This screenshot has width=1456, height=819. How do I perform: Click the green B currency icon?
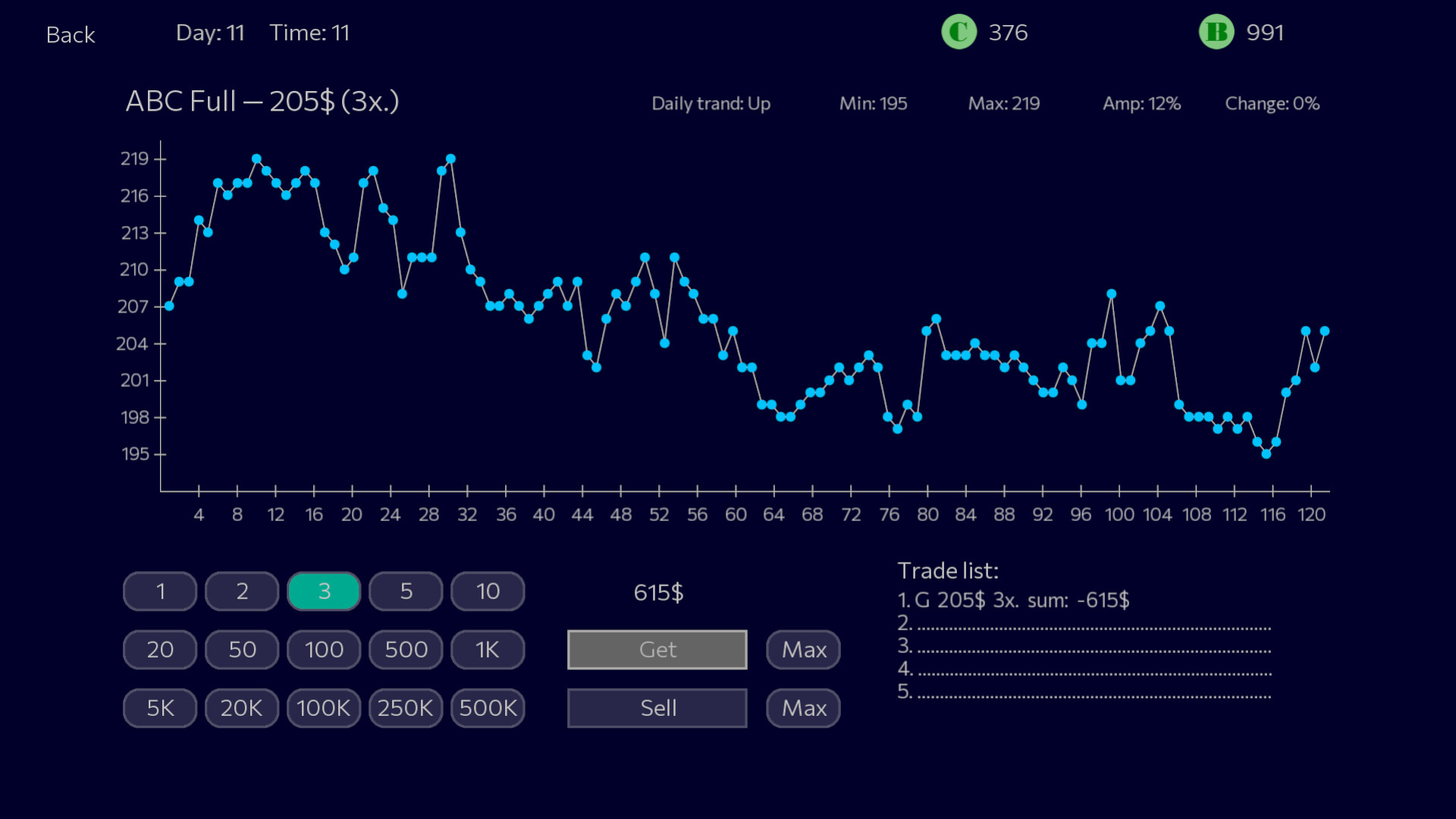(1216, 32)
